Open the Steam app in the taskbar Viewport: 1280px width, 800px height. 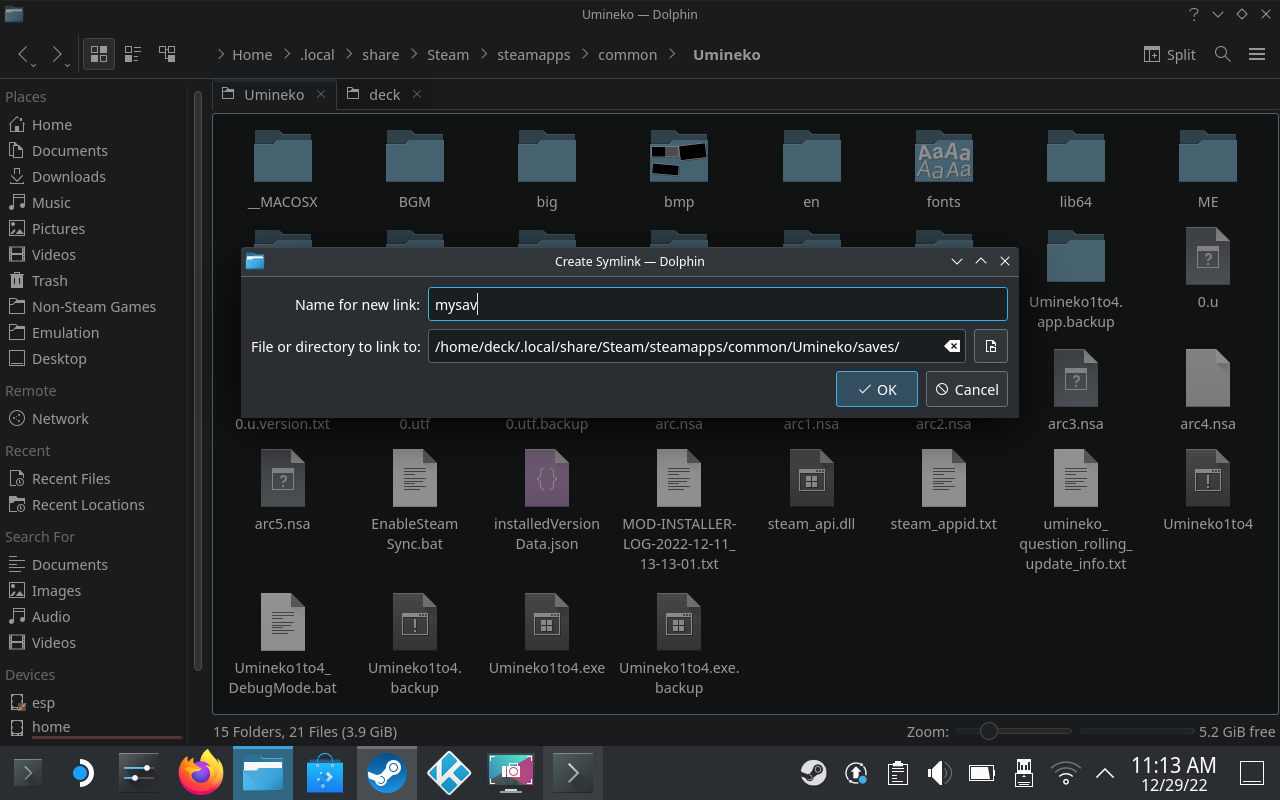[x=387, y=772]
